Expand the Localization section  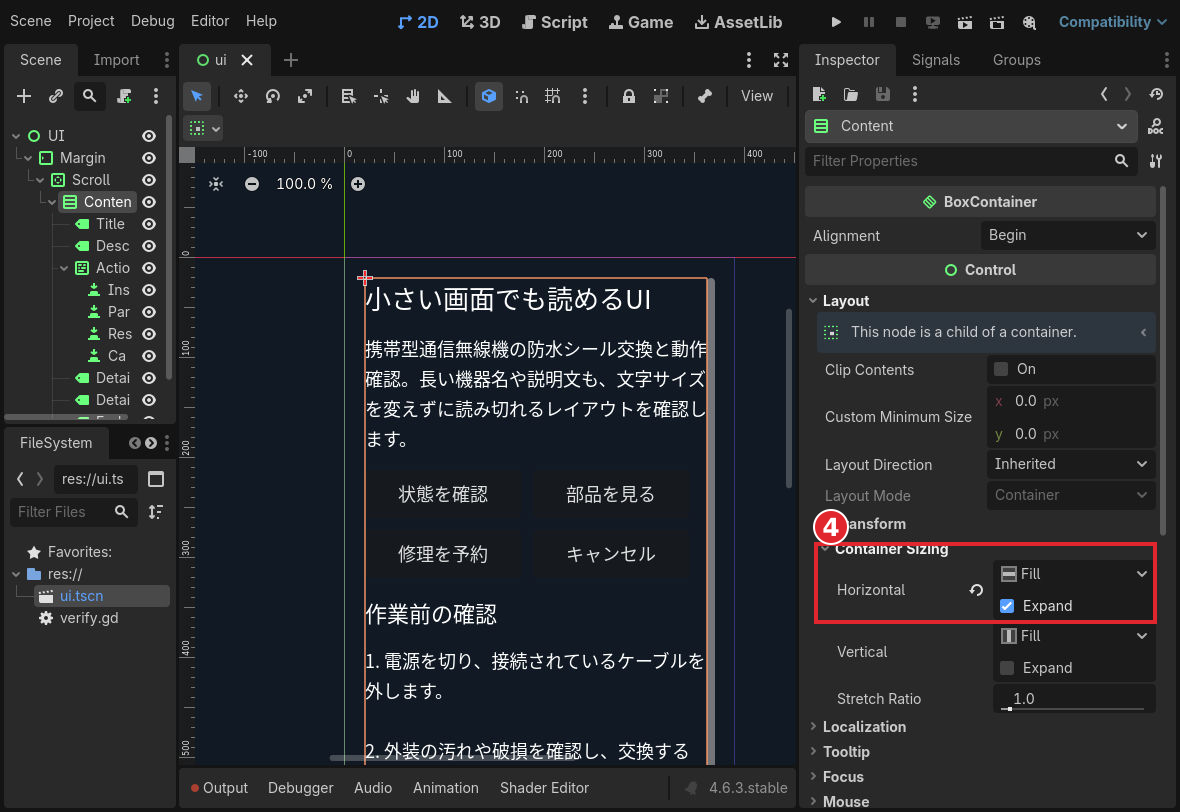coord(865,727)
